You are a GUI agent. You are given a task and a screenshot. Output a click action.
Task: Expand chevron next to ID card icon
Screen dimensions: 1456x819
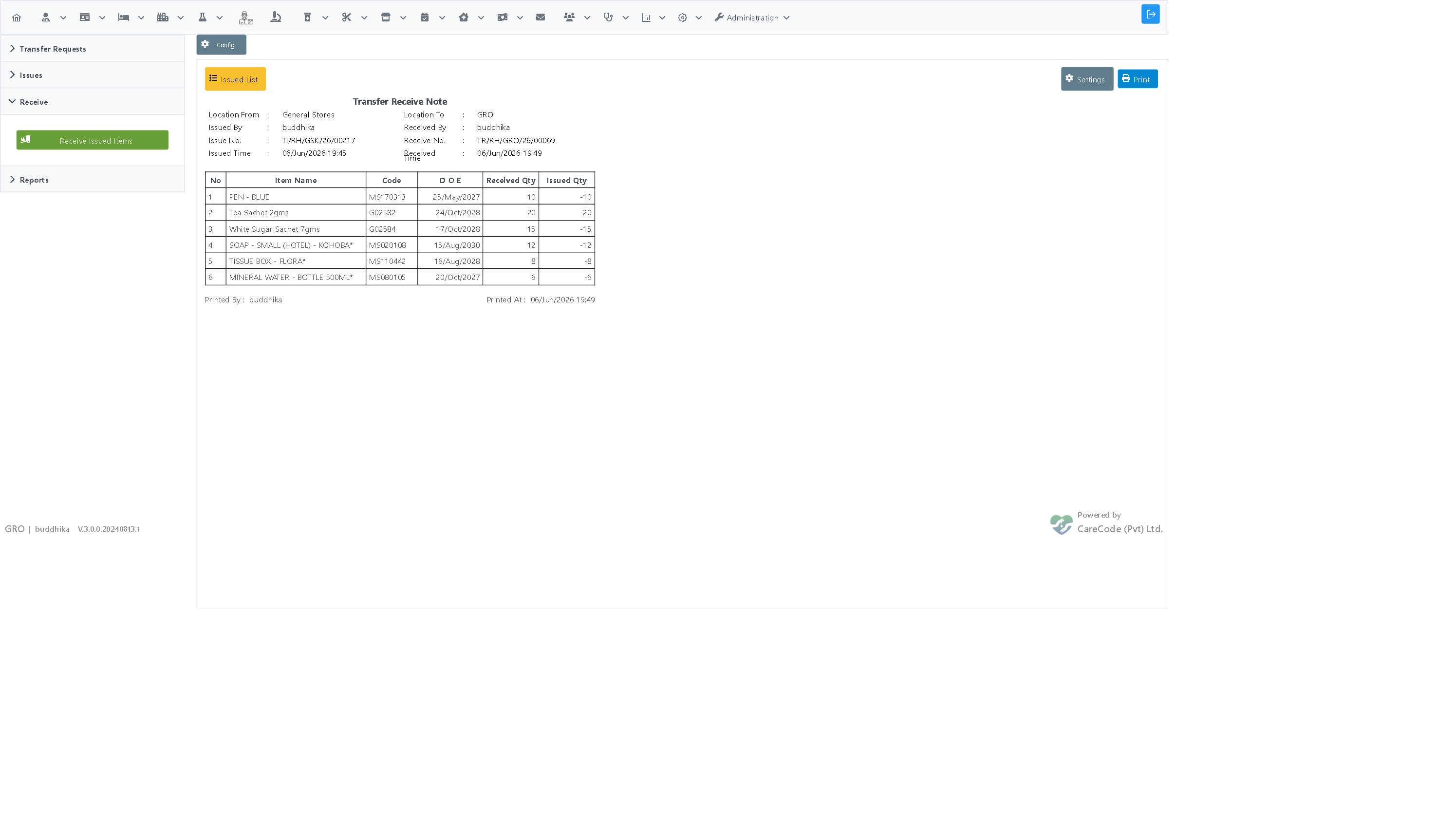[102, 18]
